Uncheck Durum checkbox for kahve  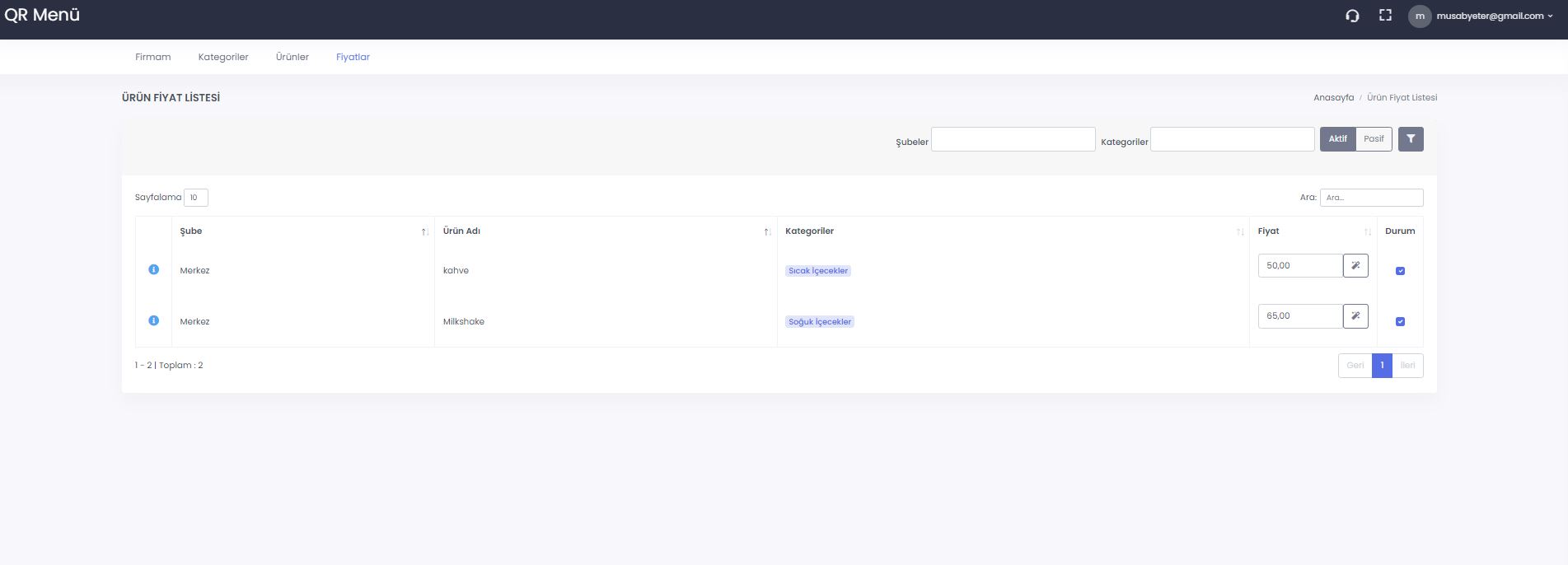coord(1400,271)
